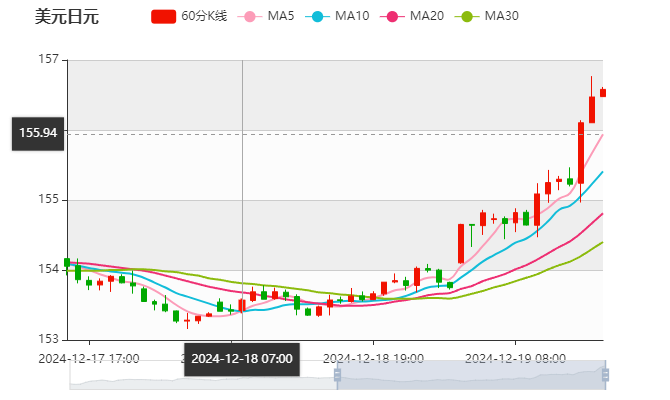The image size is (670, 400).
Task: Click the 2024-12-17 17:00 axis label
Action: 88,358
